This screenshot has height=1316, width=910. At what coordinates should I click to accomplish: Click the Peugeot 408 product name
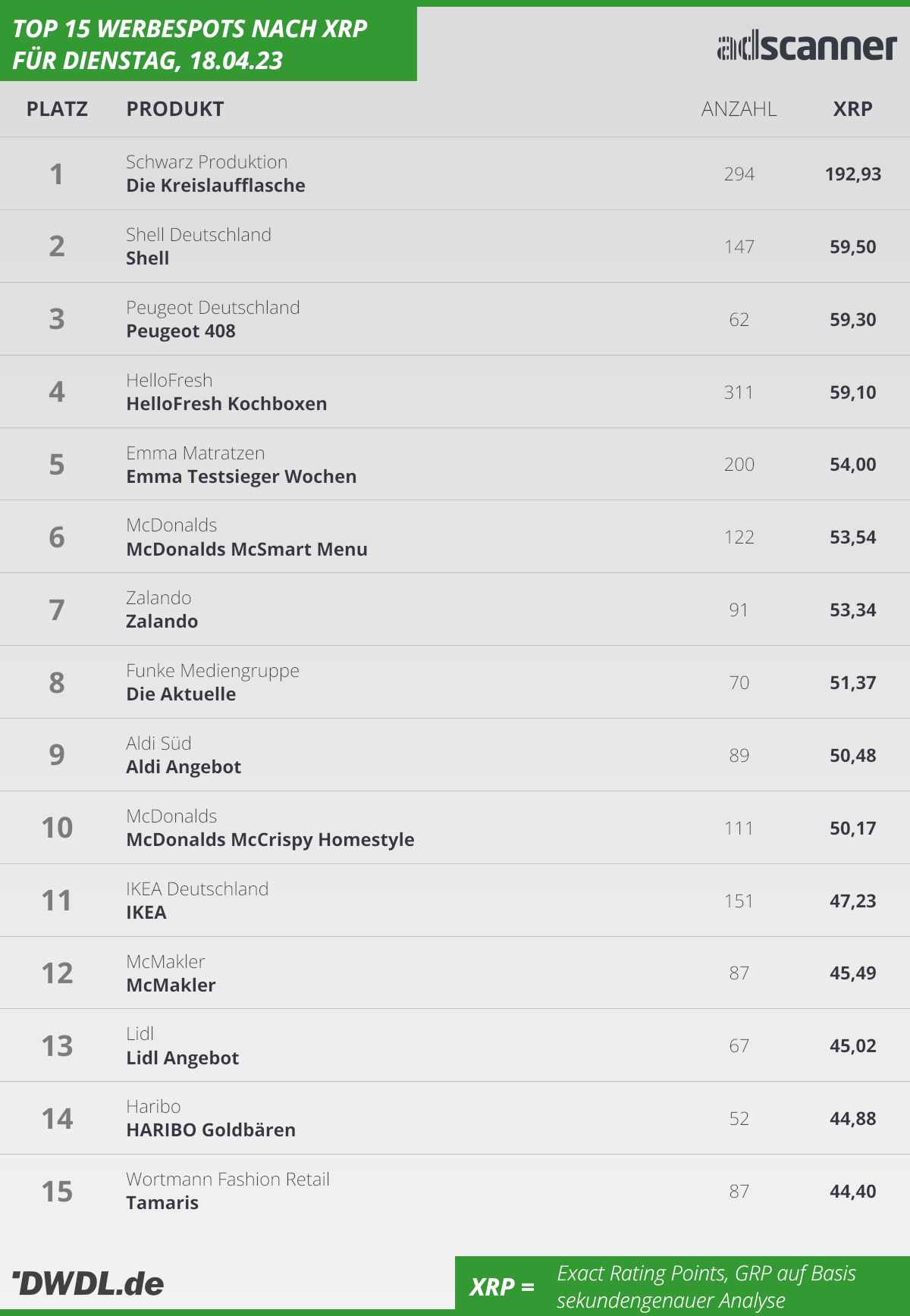tap(180, 331)
